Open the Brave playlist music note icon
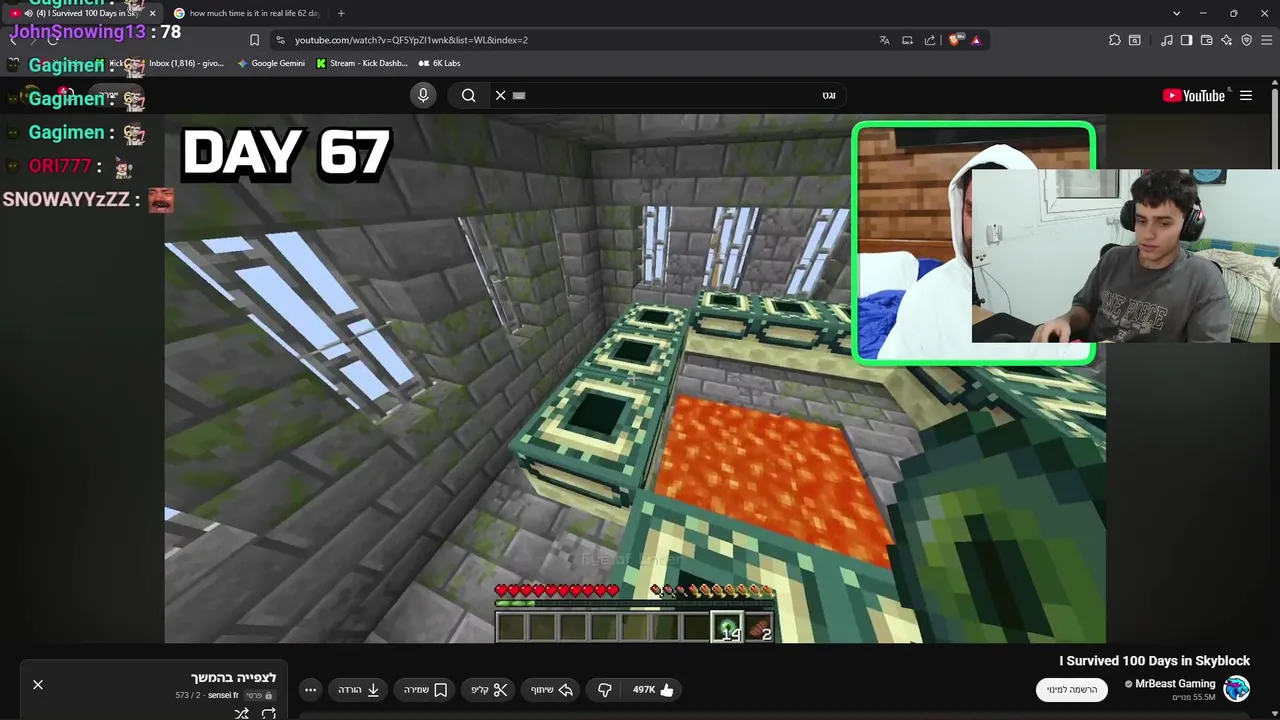The height and width of the screenshot is (720, 1280). (1167, 40)
